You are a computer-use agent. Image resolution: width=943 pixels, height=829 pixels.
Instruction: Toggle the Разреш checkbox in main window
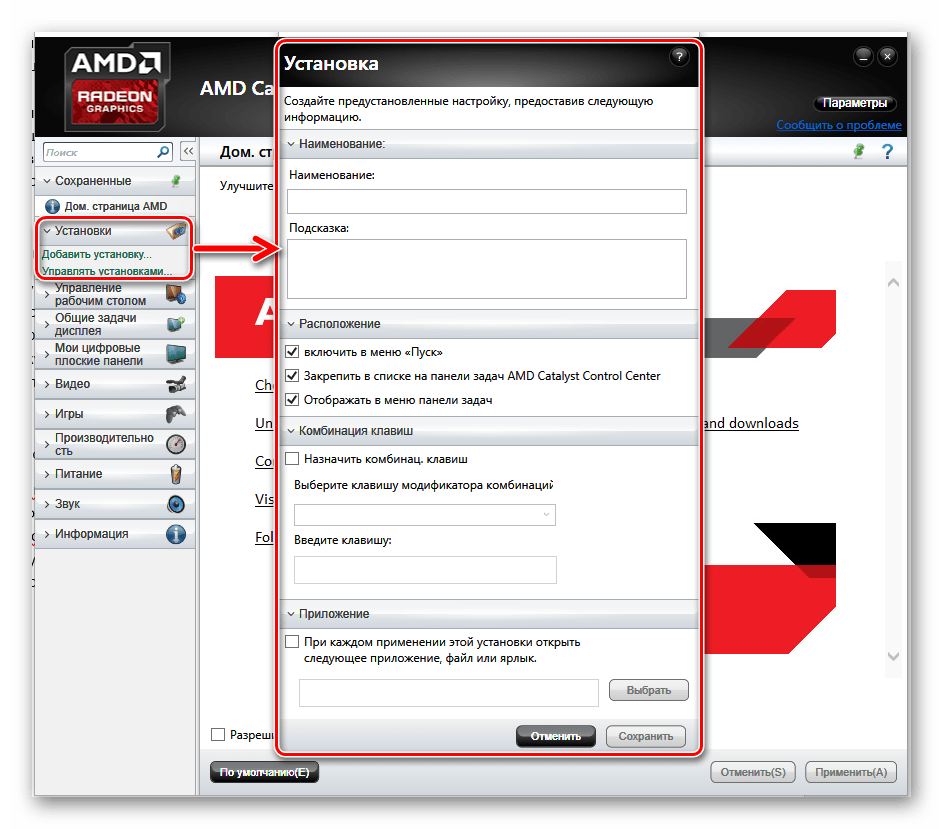[218, 735]
